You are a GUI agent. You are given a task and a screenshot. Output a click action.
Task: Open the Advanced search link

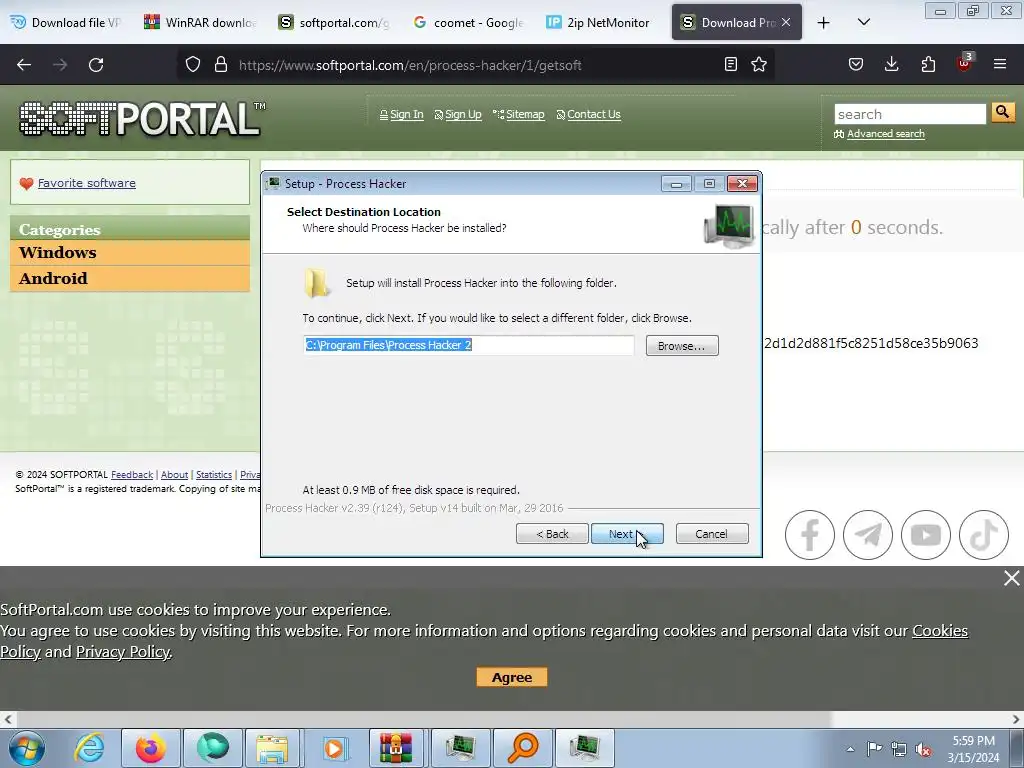point(886,134)
